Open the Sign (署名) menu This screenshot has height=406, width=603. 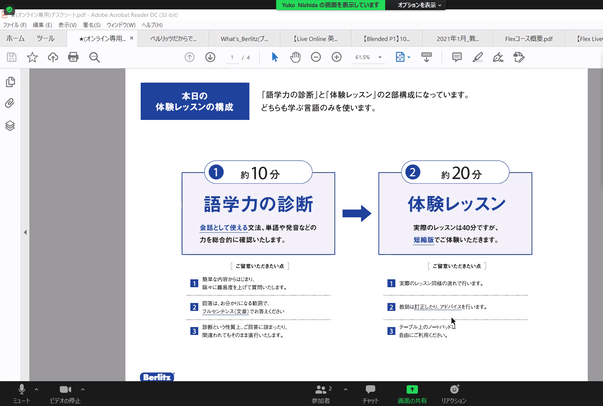[x=92, y=25]
